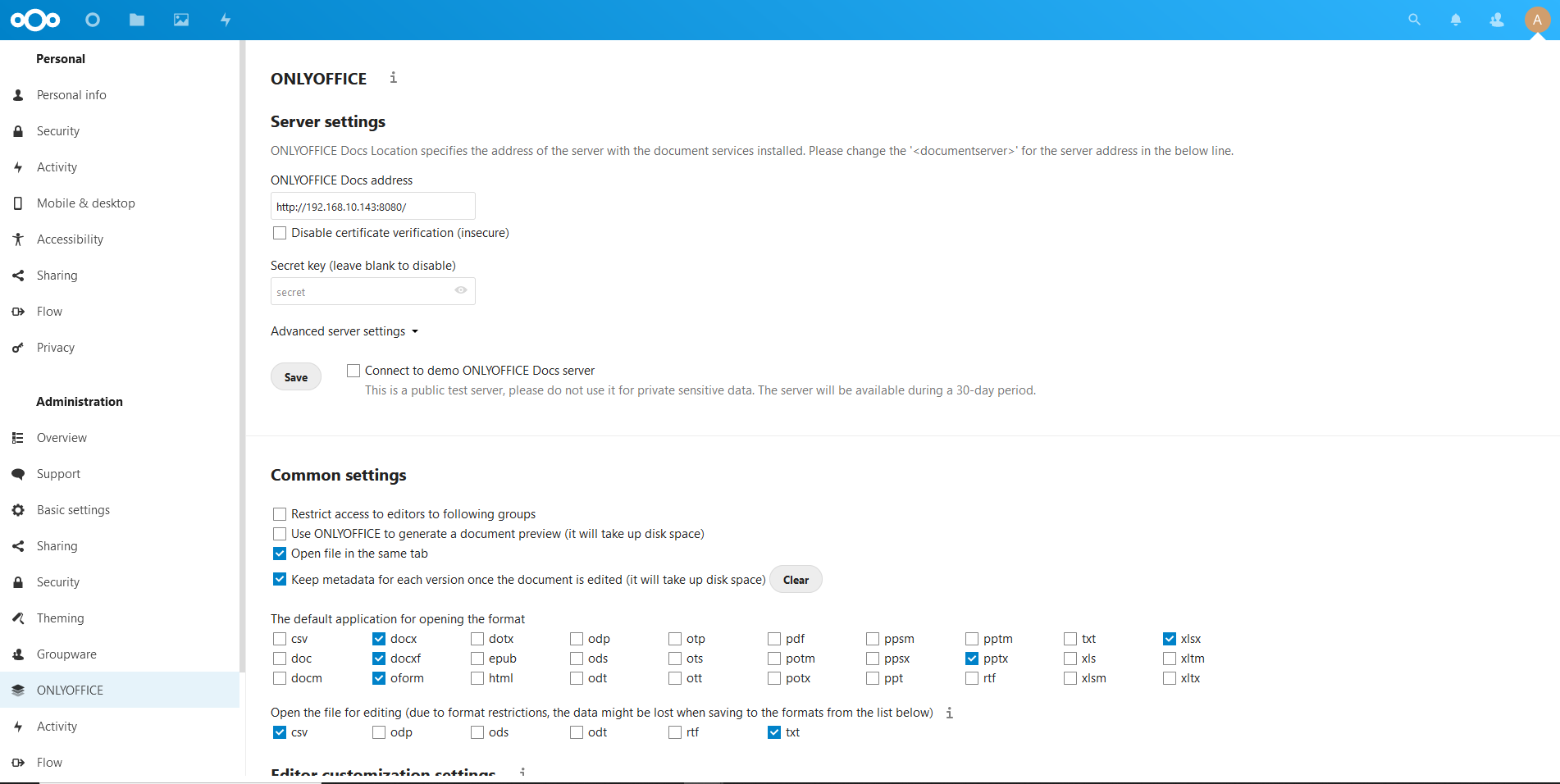Open Basic settings section

click(x=120, y=510)
